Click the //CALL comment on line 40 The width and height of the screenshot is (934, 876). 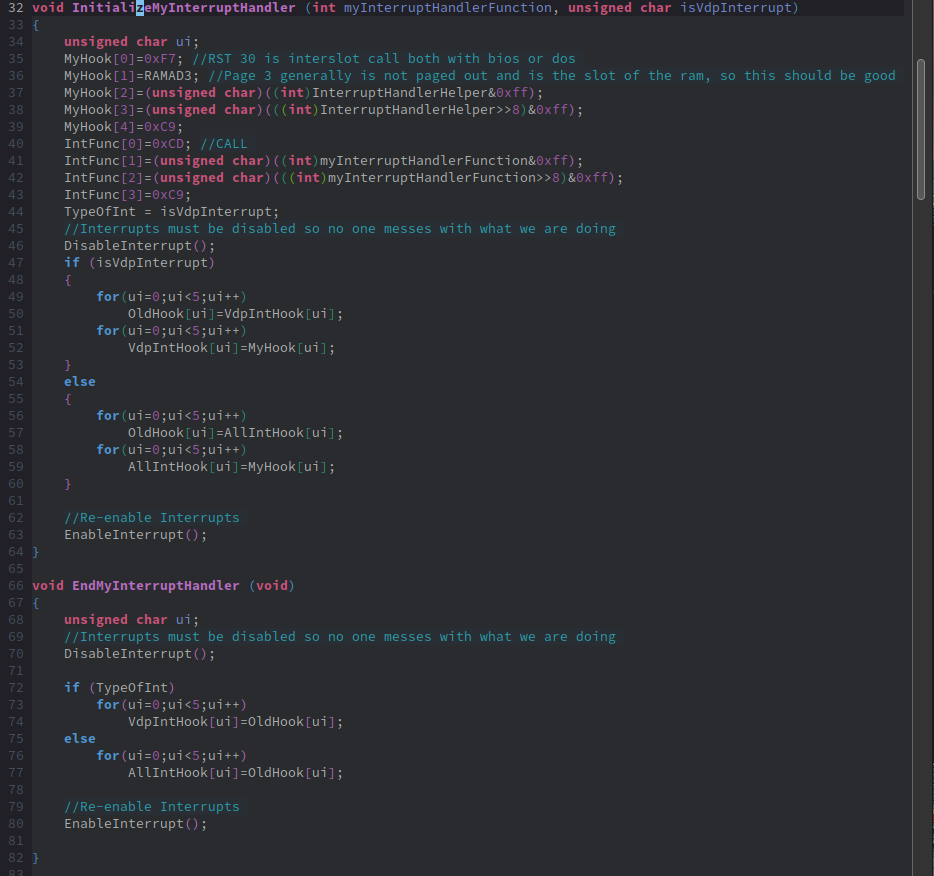(223, 144)
